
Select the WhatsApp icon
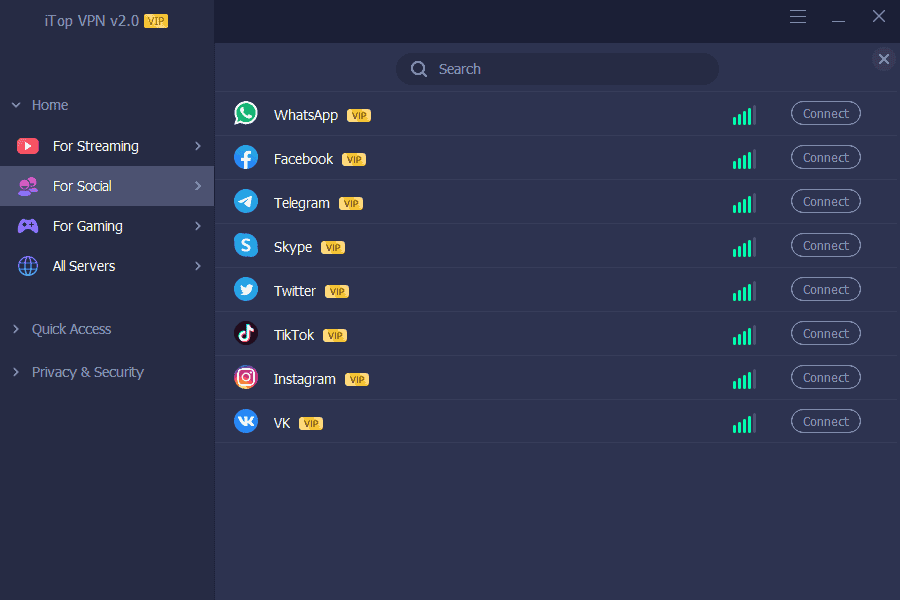click(245, 113)
